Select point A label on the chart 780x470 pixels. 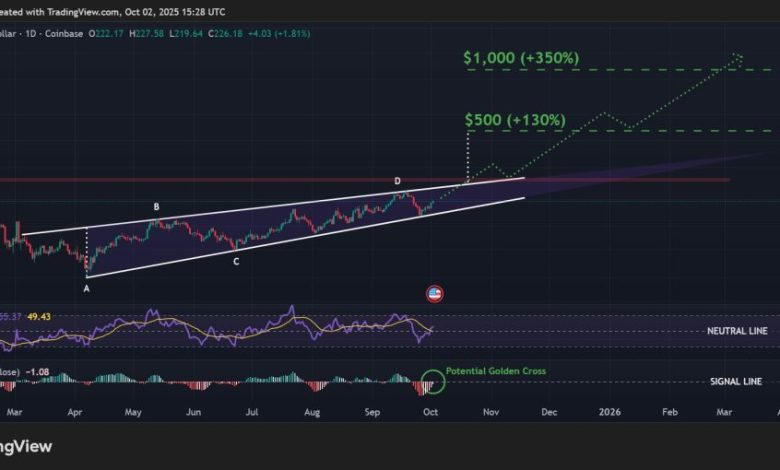[86, 288]
